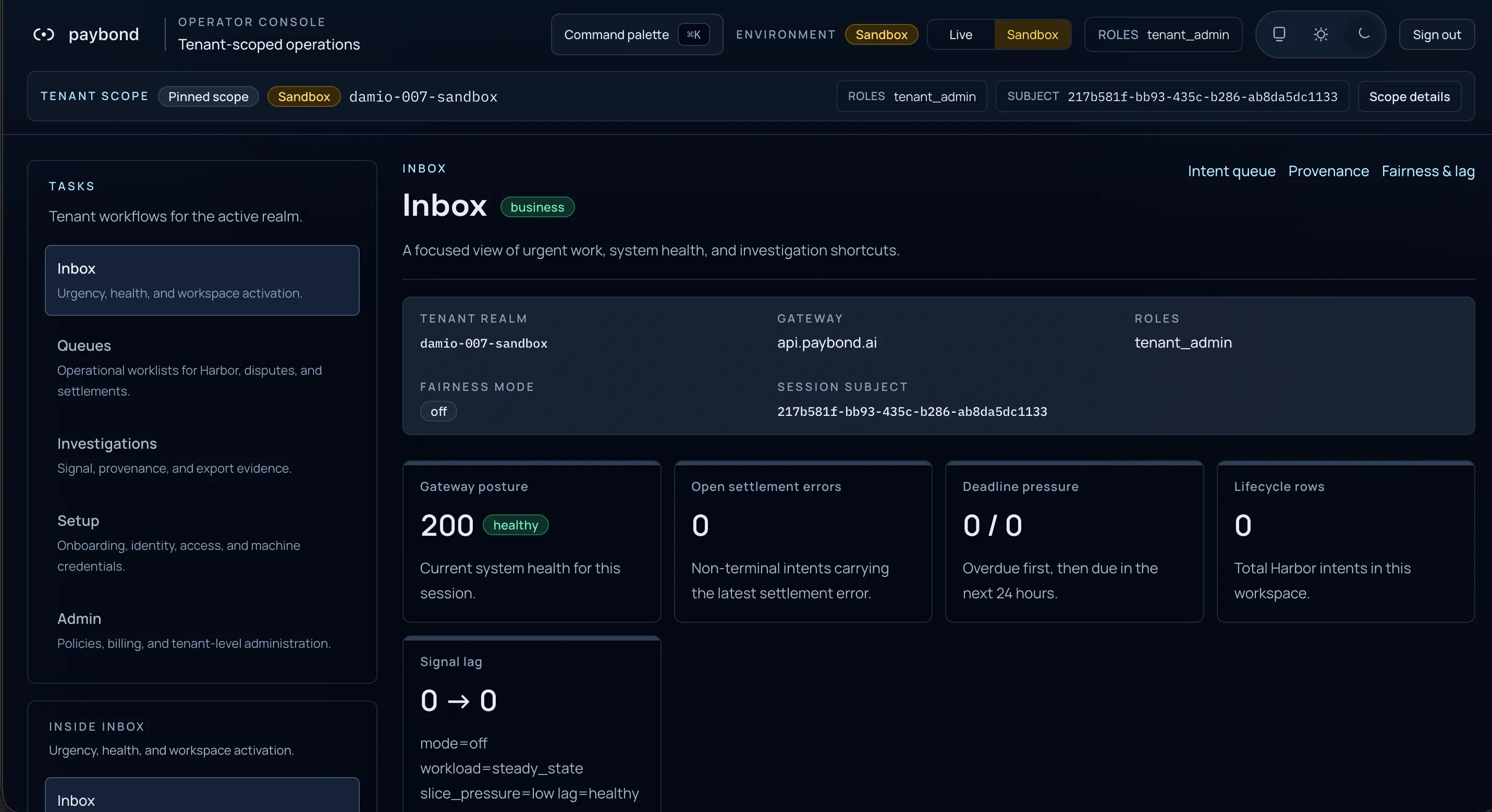
Task: Go to Intent queue link
Action: 1231,171
